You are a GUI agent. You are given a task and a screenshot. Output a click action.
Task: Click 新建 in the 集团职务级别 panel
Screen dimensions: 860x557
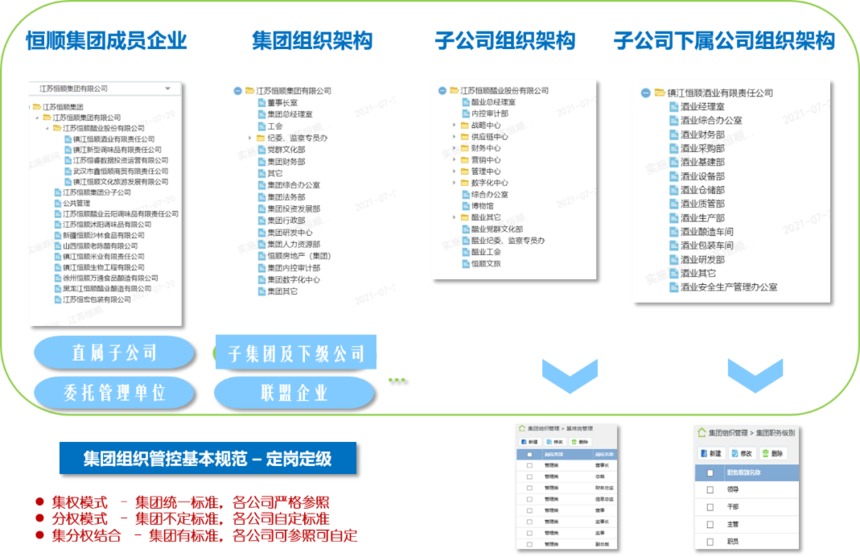[x=711, y=453]
